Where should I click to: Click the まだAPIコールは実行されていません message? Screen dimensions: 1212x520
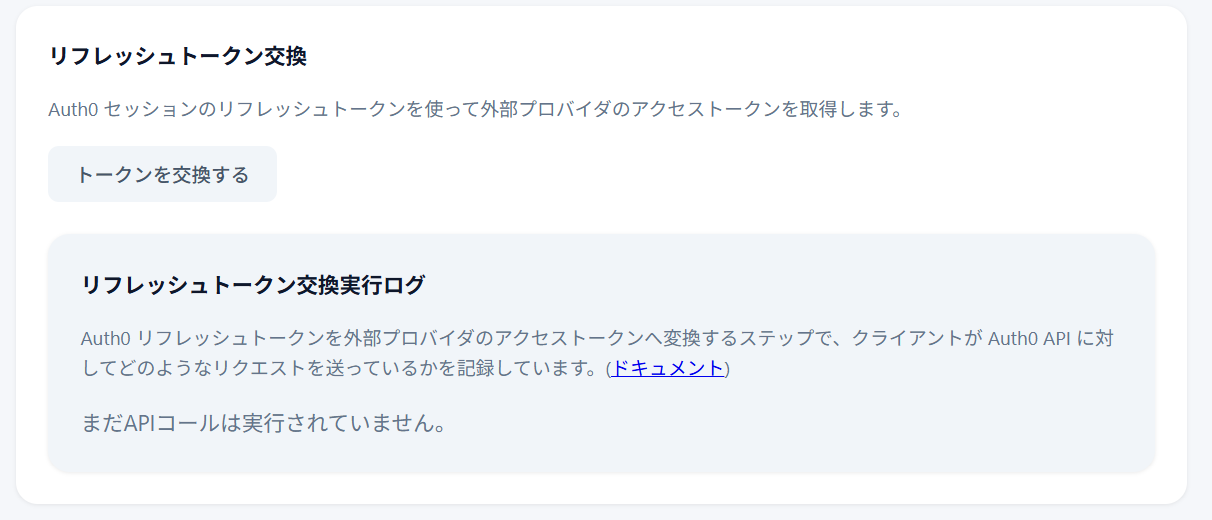(263, 423)
